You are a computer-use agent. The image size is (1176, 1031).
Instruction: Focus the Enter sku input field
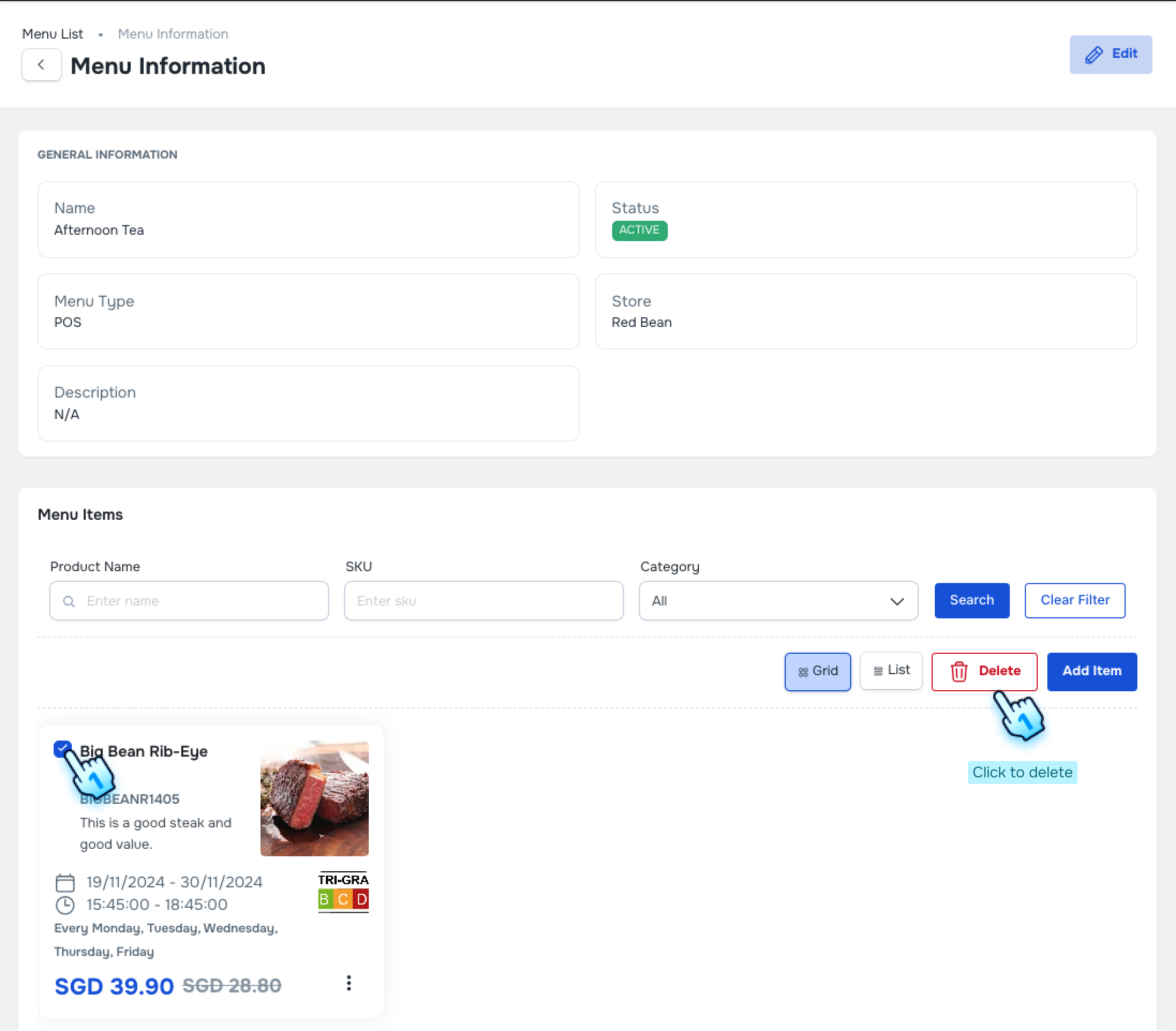[483, 601]
